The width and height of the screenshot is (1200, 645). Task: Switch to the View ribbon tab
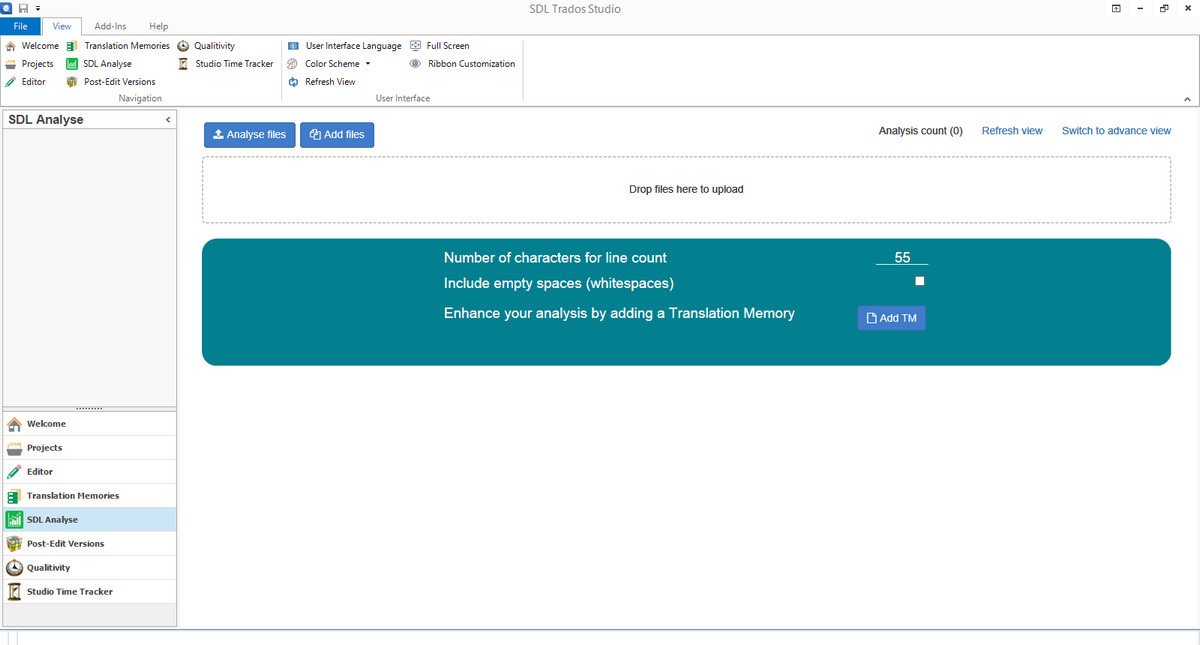tap(62, 26)
